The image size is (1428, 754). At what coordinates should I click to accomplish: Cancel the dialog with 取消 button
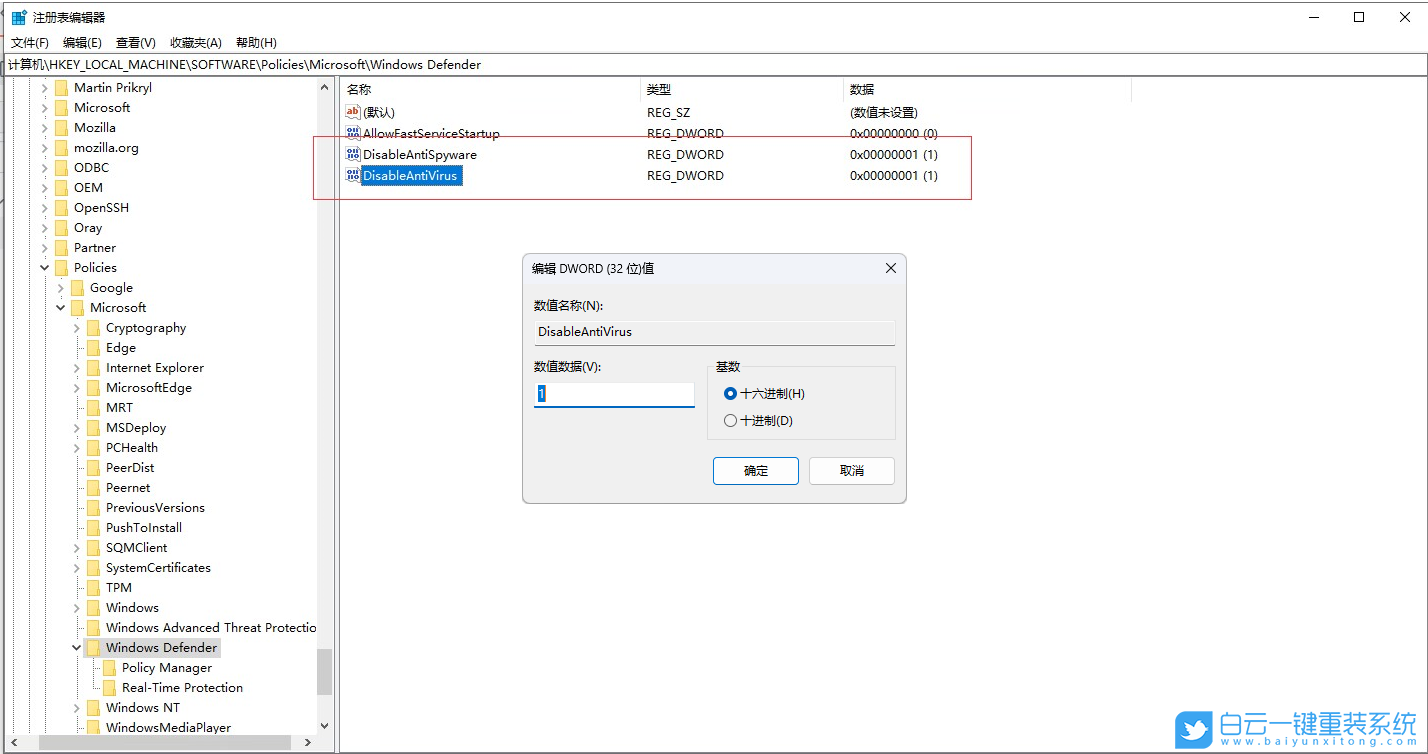(x=851, y=471)
